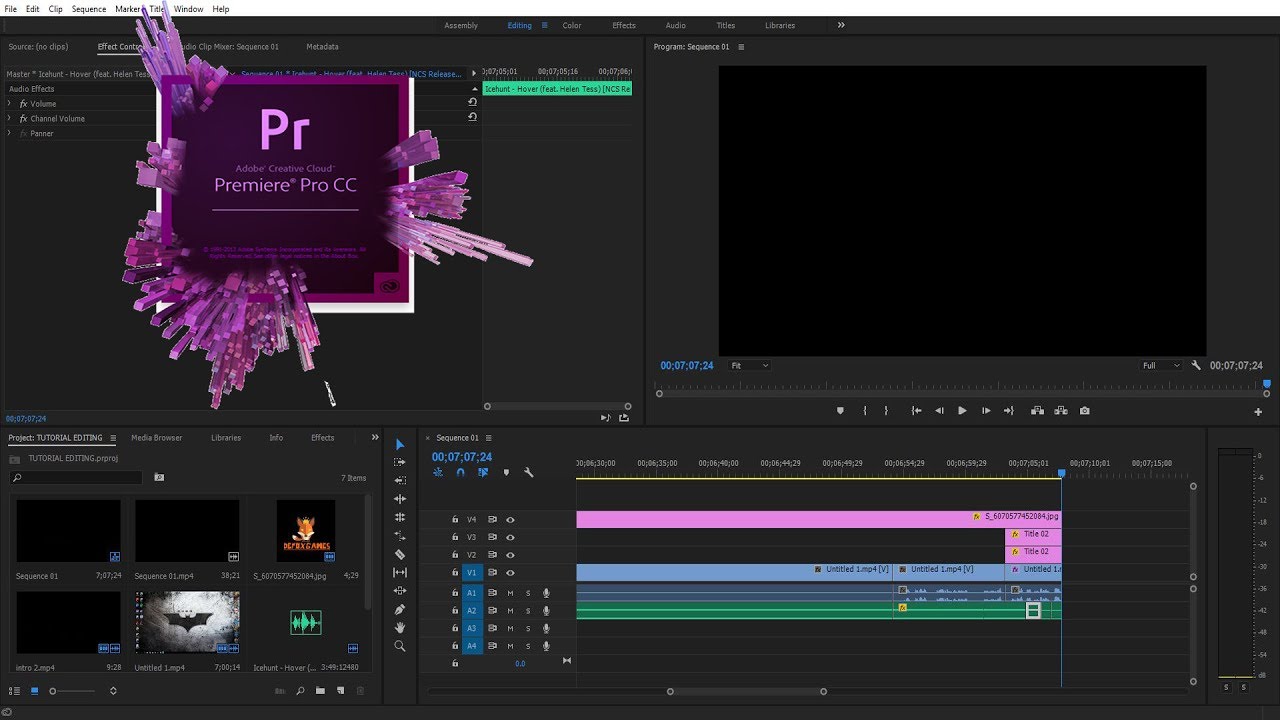Click the project search input field
Image resolution: width=1280 pixels, height=720 pixels.
pos(76,478)
